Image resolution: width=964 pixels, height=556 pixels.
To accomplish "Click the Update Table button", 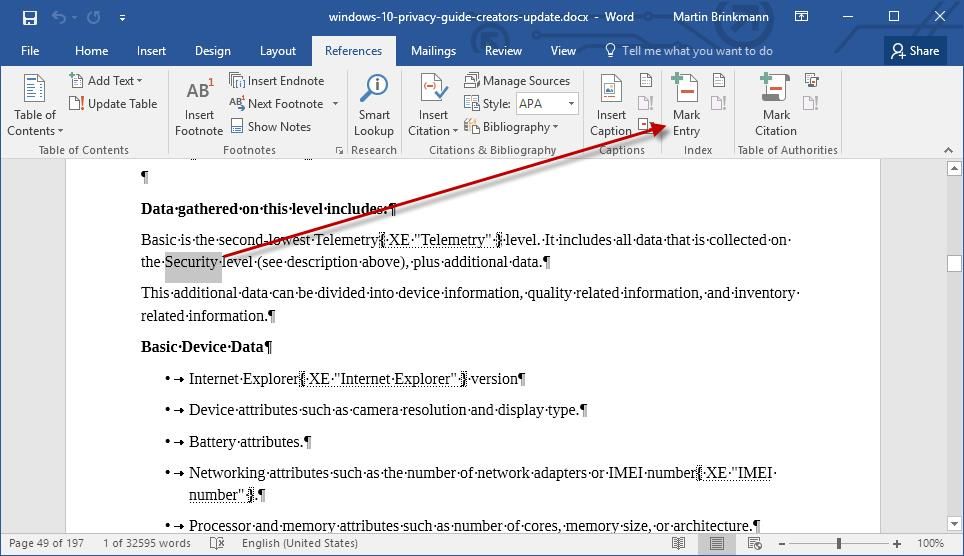I will (x=113, y=104).
